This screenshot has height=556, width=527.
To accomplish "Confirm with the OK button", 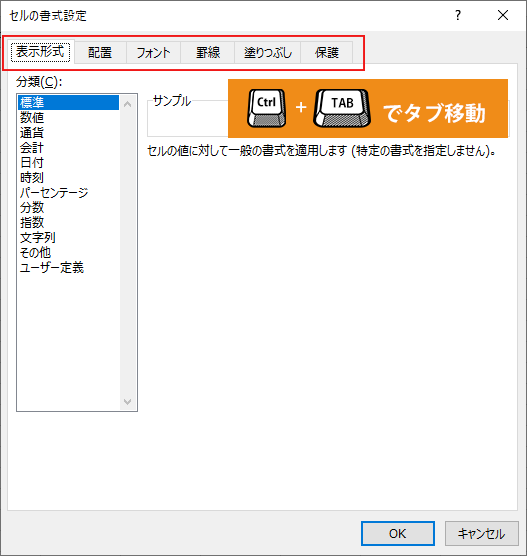I will [398, 533].
